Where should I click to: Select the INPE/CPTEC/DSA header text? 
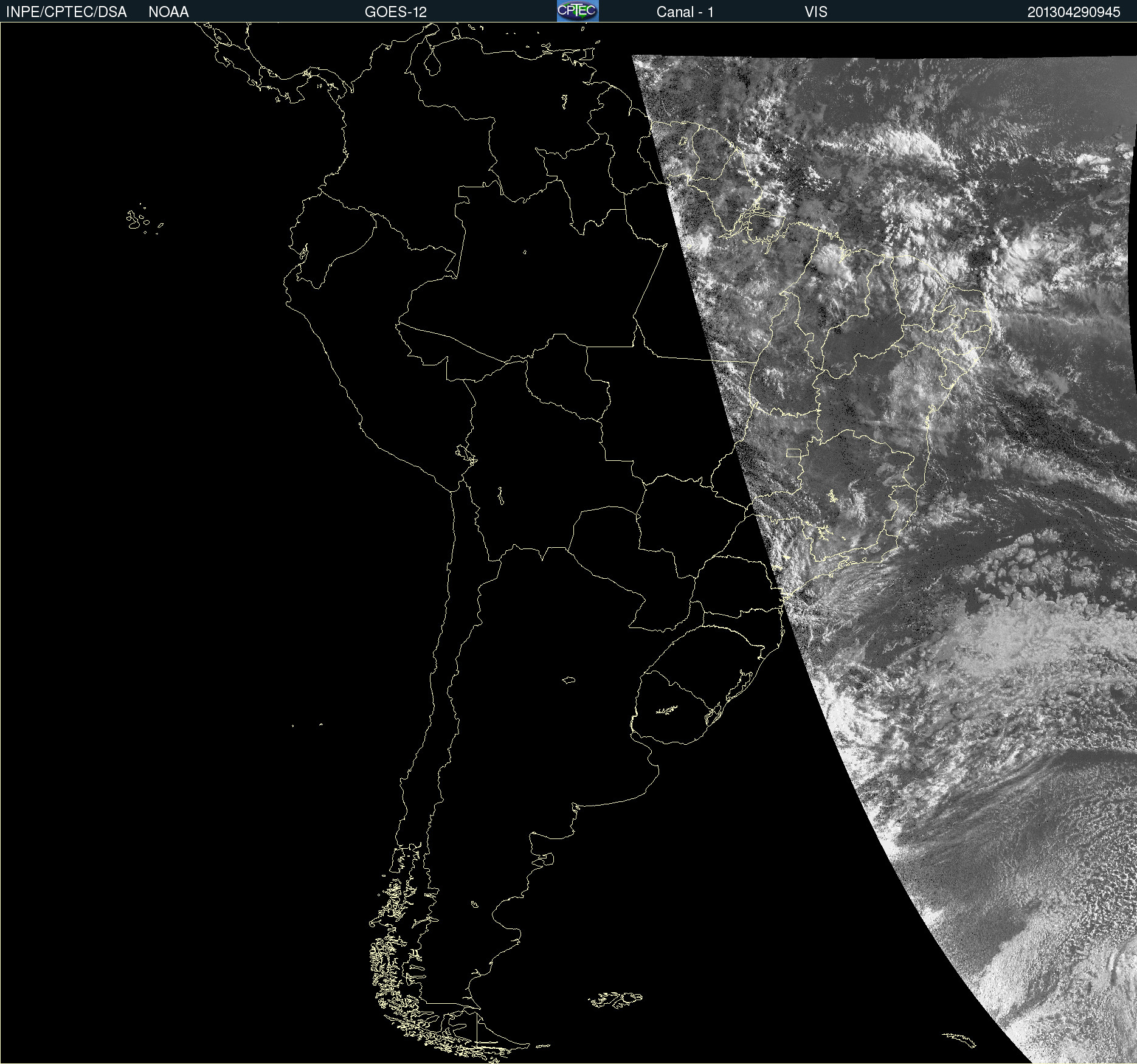66,12
